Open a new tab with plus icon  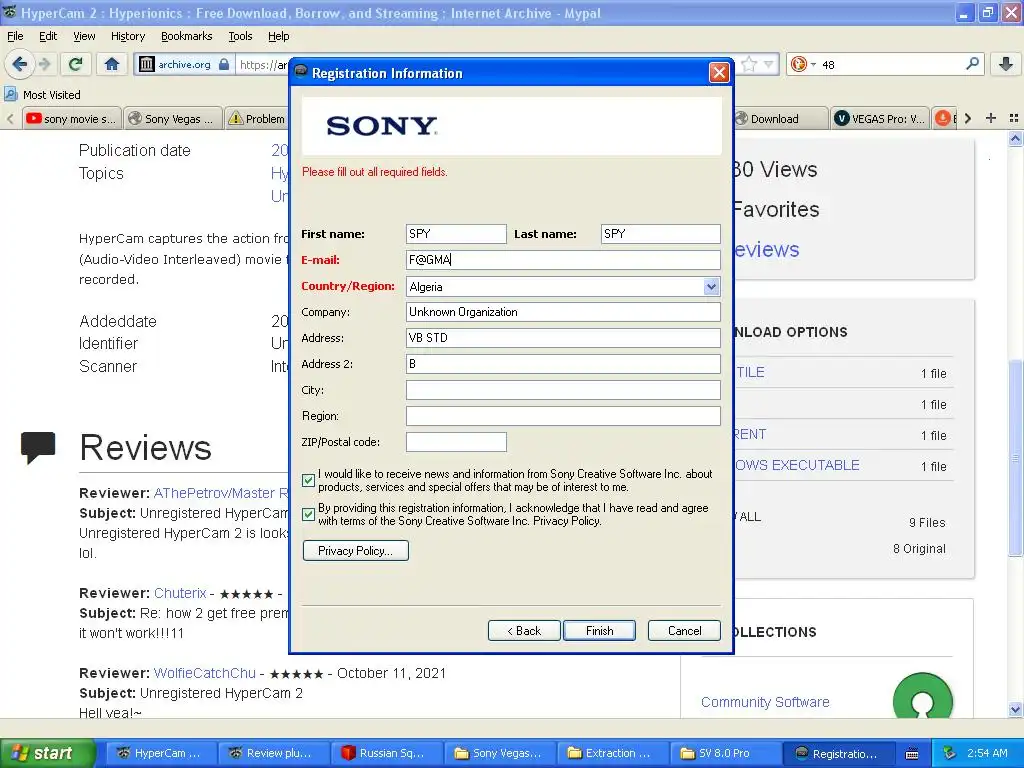tap(991, 118)
